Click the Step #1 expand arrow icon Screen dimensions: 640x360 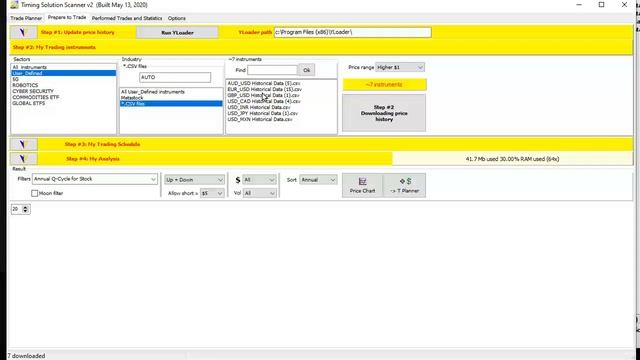pos(23,32)
